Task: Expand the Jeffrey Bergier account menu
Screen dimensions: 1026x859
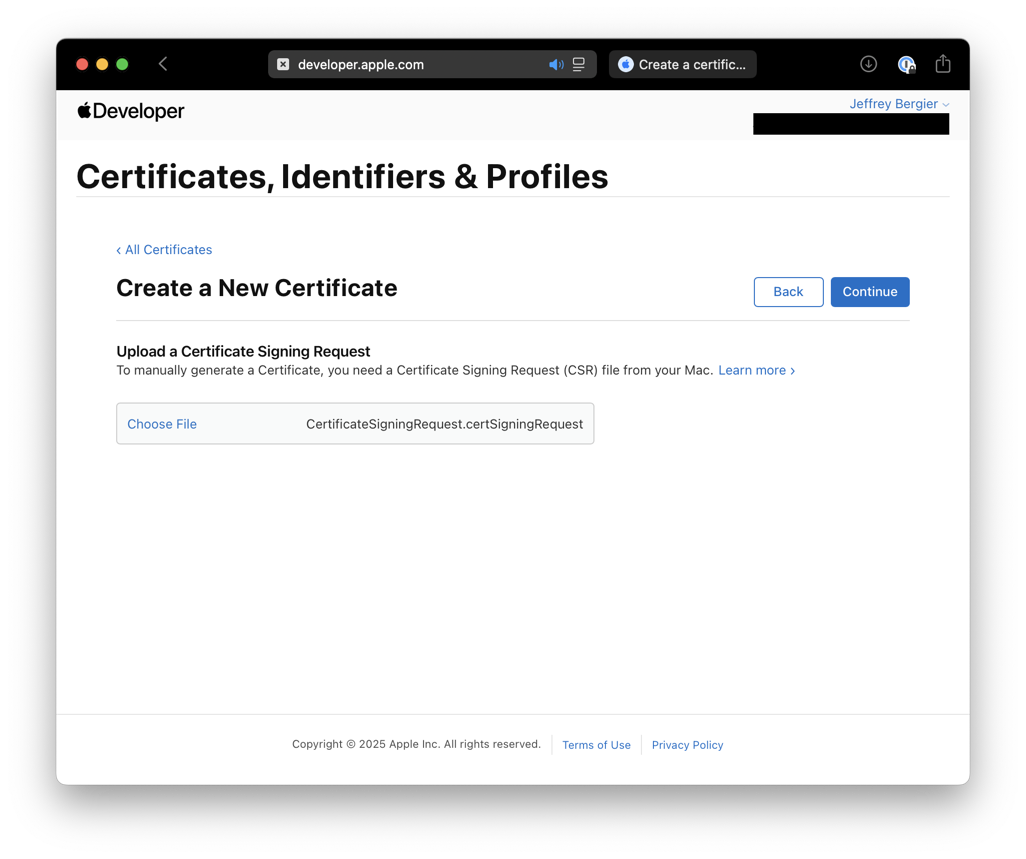Action: (x=898, y=104)
